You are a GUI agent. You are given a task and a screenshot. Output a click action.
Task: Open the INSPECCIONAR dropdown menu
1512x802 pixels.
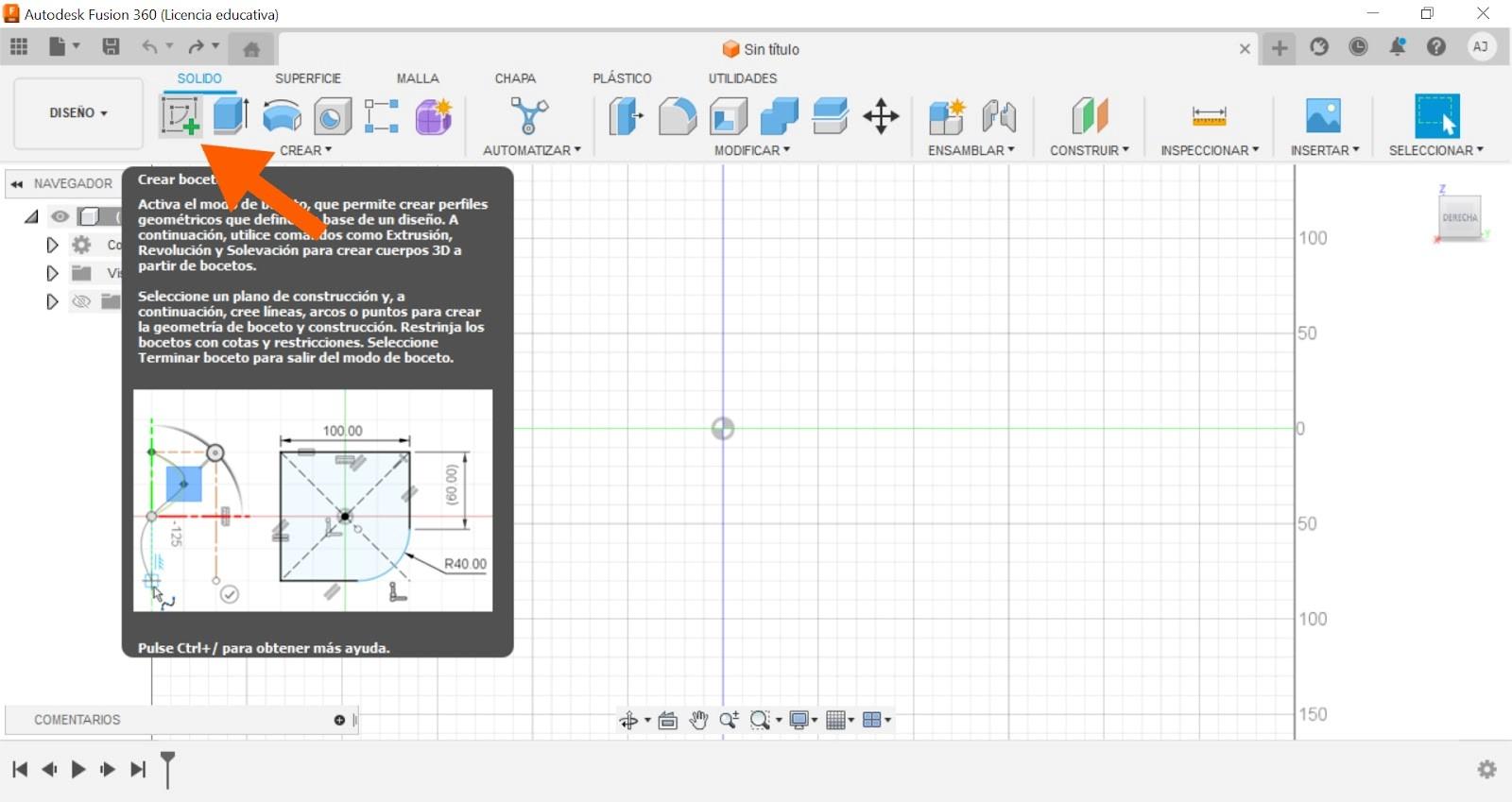[1210, 150]
